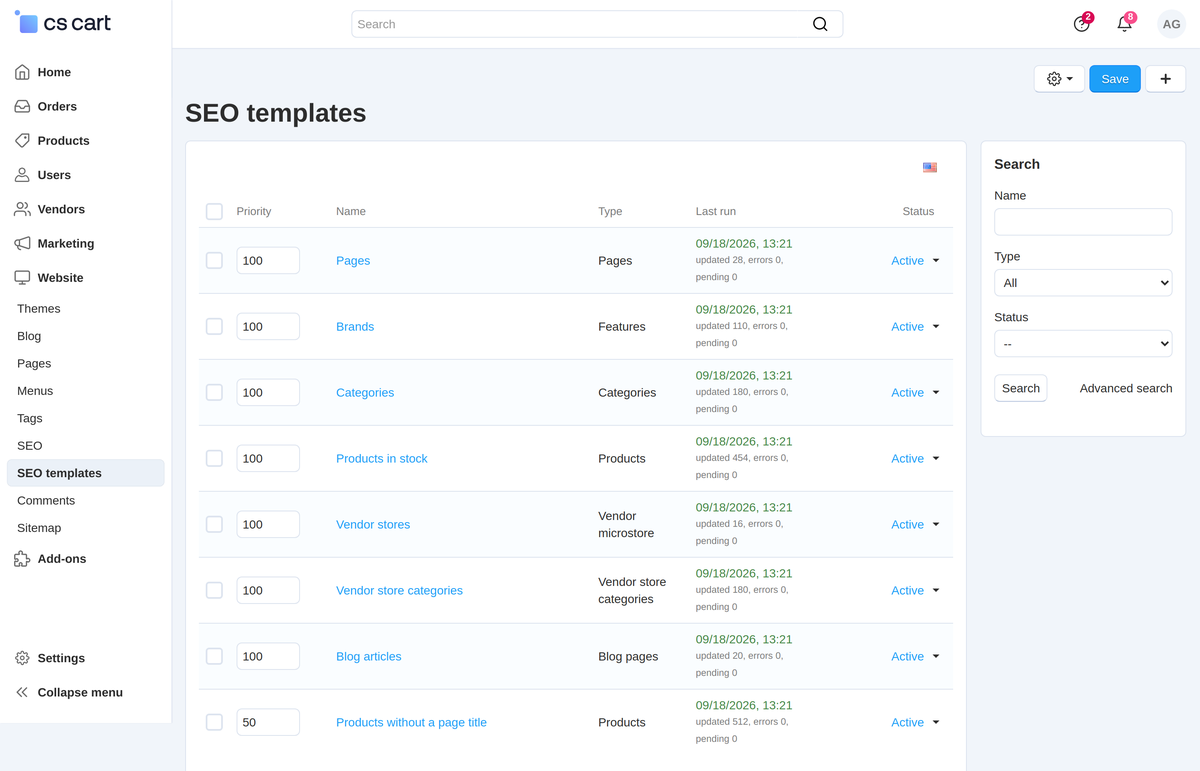
Task: Click the Home house icon in sidebar
Action: 22,72
